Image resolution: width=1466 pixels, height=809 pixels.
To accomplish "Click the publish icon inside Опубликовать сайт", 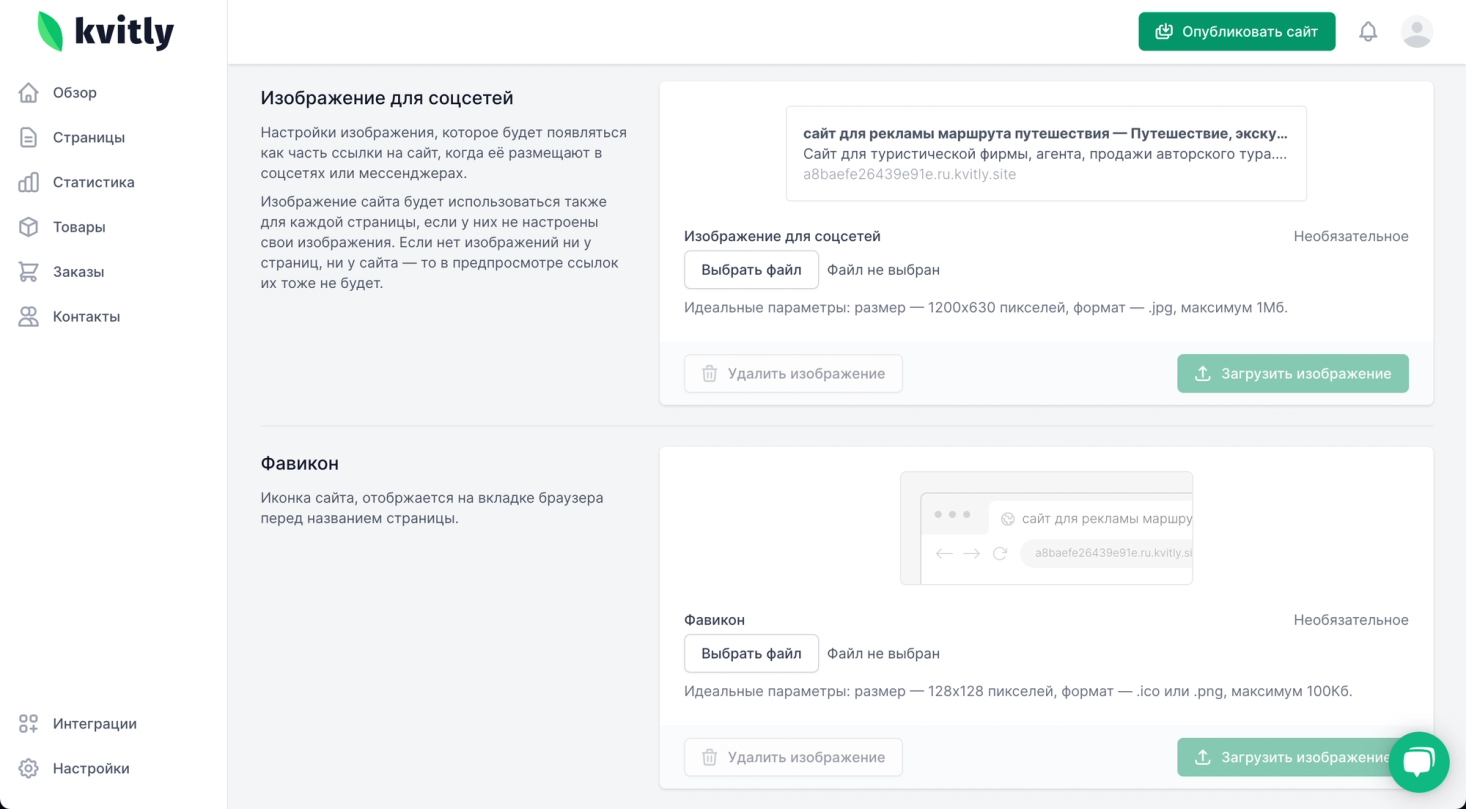I will (1164, 32).
